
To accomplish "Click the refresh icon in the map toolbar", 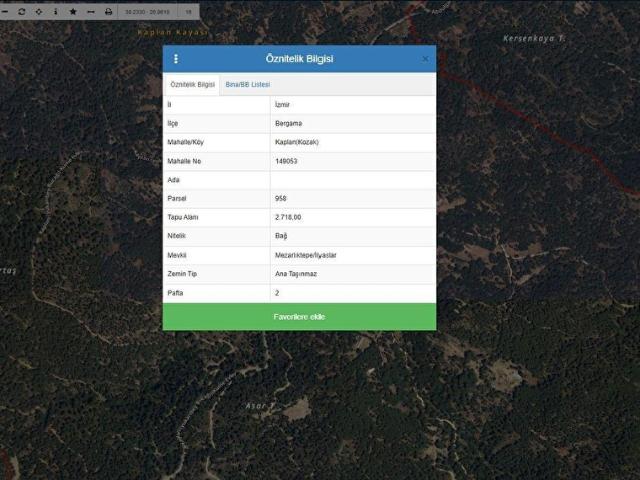I will point(21,11).
